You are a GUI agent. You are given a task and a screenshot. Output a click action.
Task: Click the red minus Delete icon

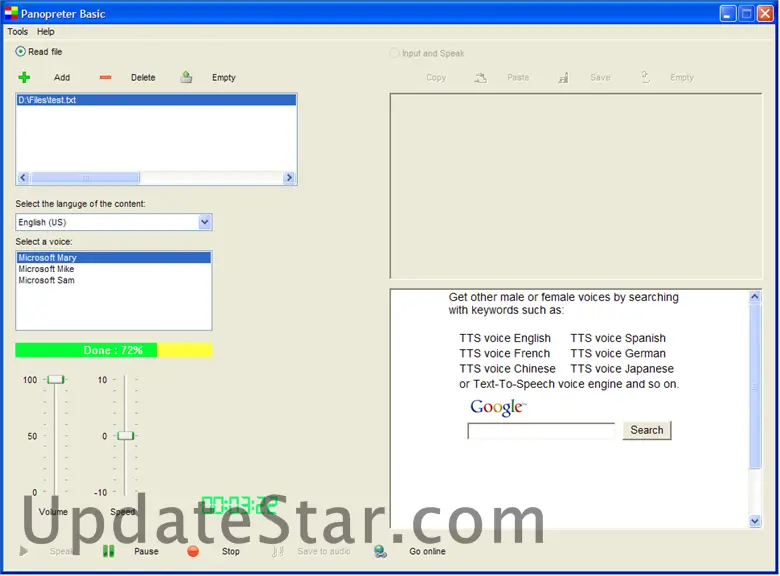[105, 77]
